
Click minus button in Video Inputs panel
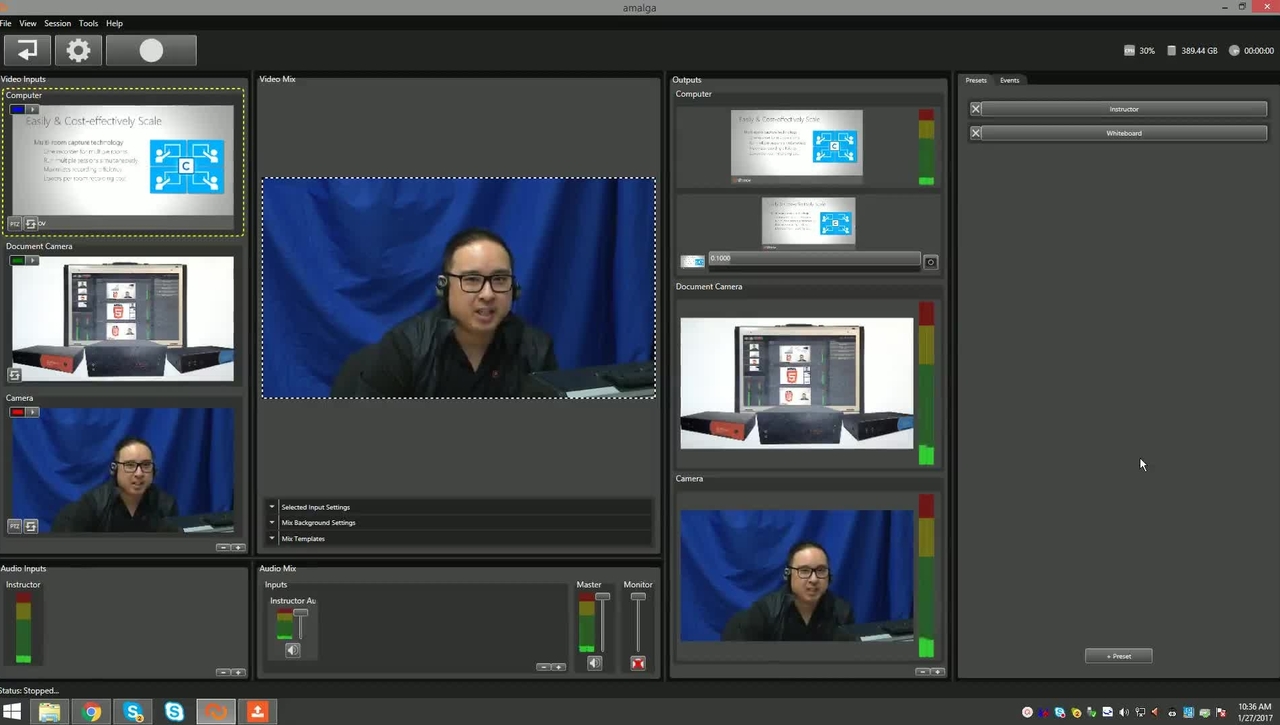pyautogui.click(x=223, y=547)
